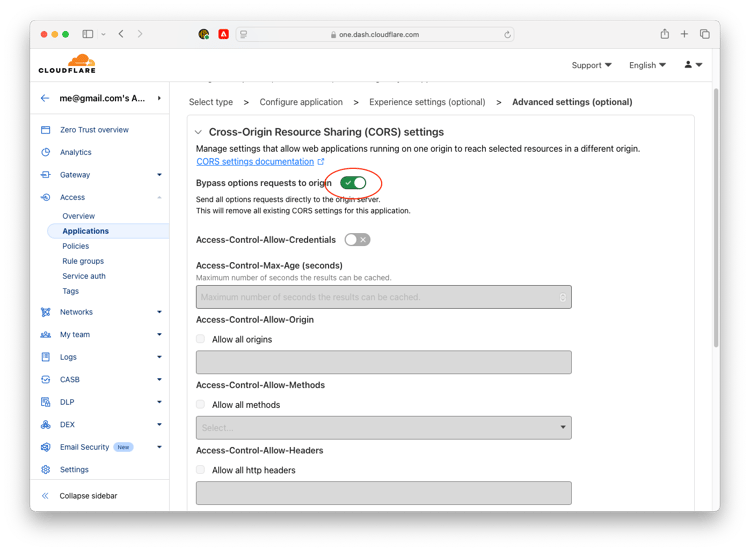Click the back arrow next to account name
This screenshot has width=750, height=551.
pos(45,98)
